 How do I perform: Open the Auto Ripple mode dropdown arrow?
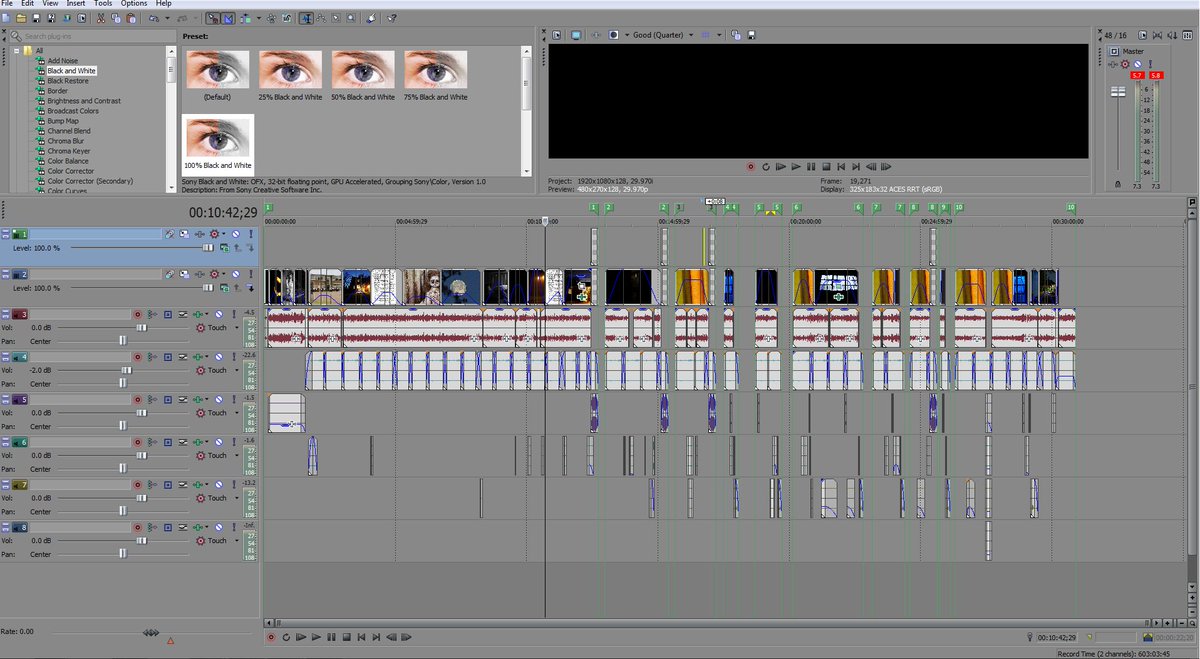coord(258,18)
